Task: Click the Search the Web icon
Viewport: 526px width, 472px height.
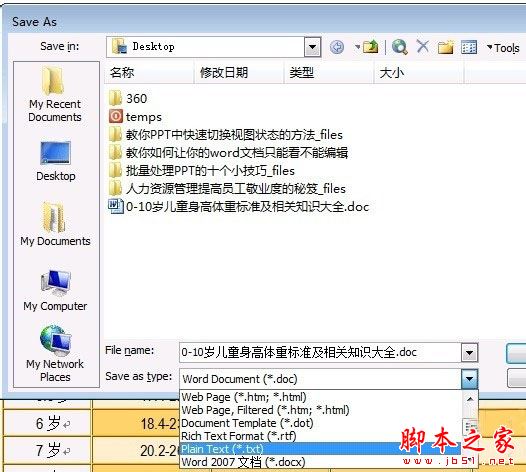Action: (400, 47)
